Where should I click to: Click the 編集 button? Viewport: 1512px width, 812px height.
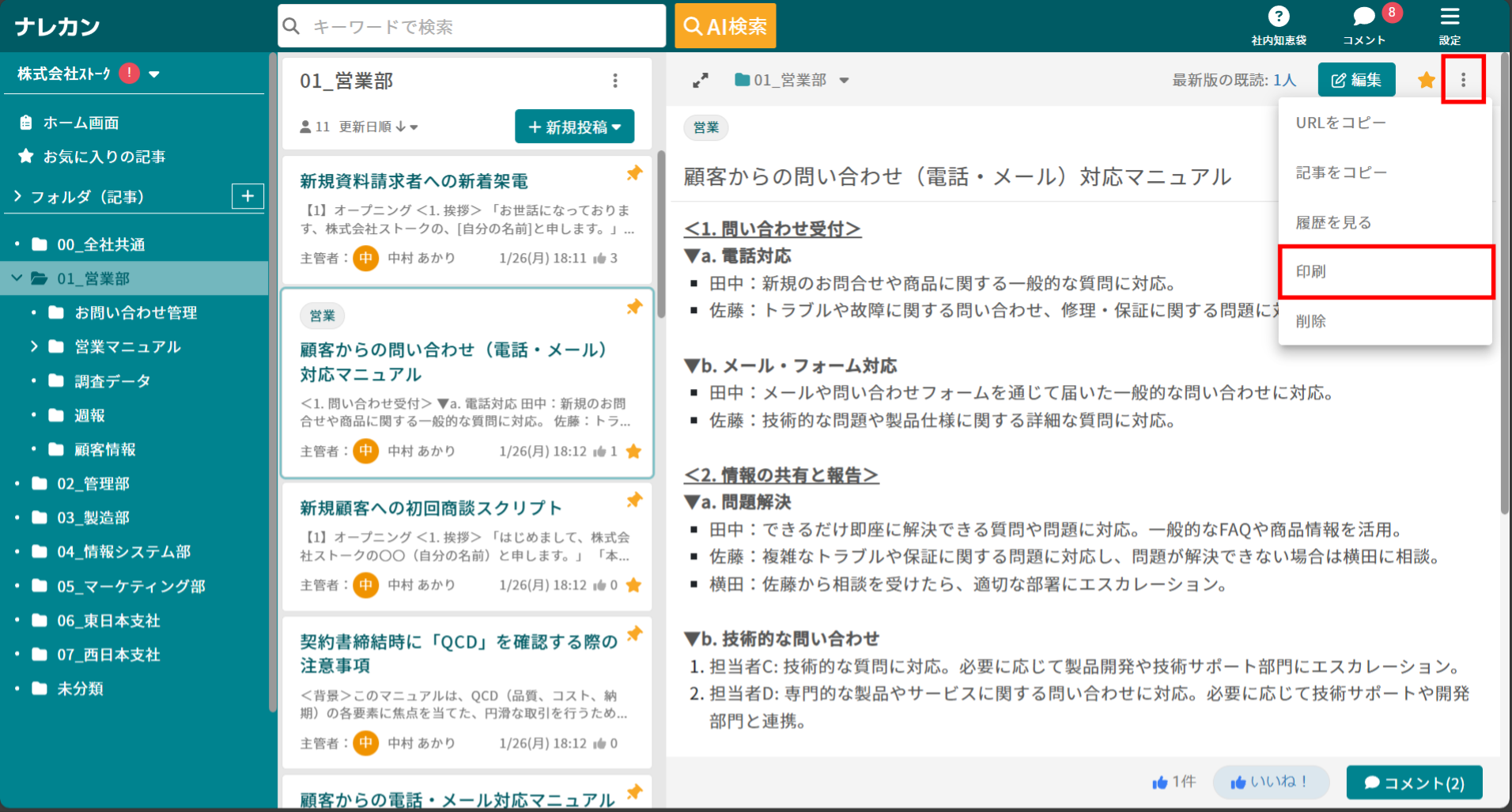1355,80
